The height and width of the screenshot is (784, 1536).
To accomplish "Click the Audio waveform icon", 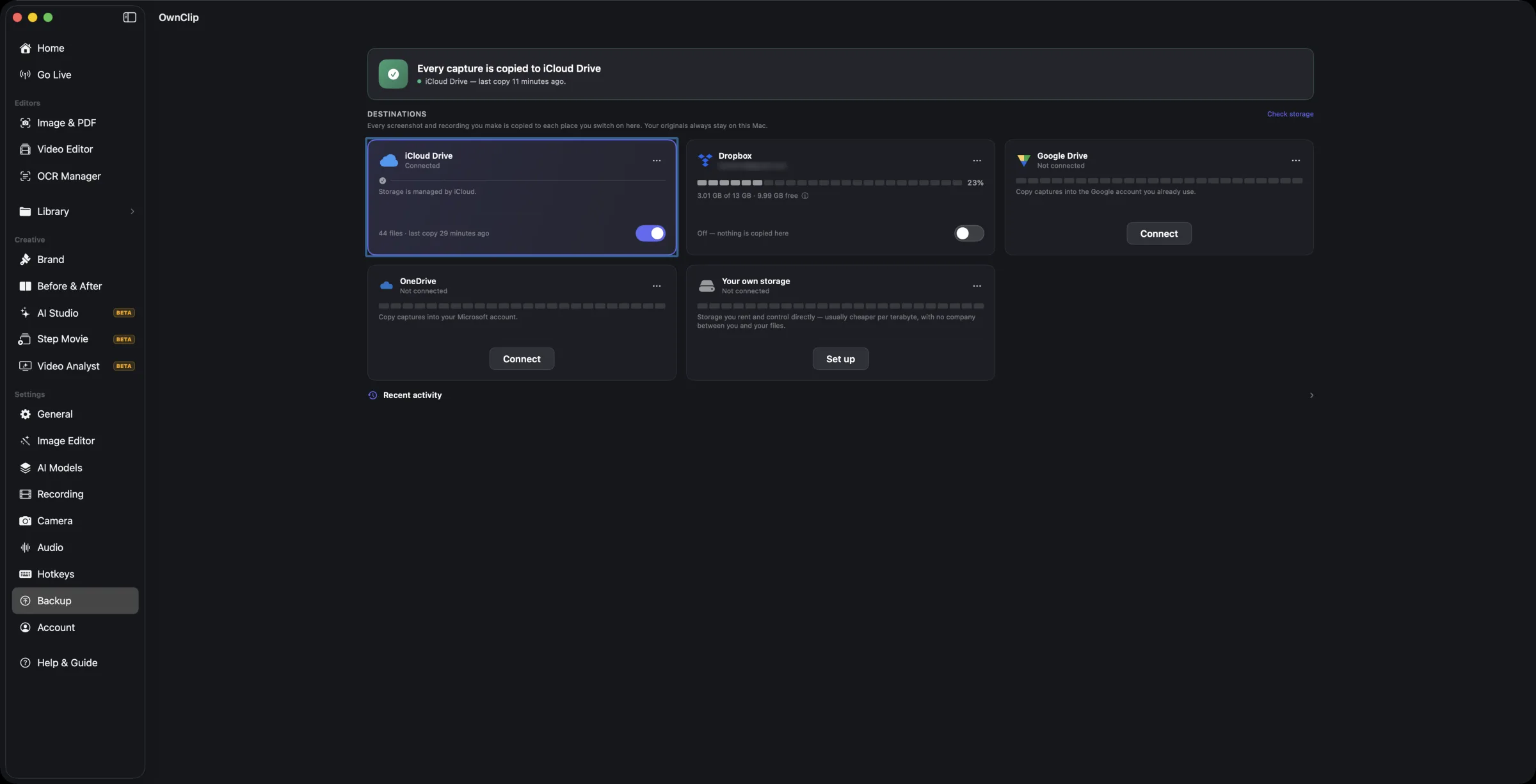I will 25,547.
